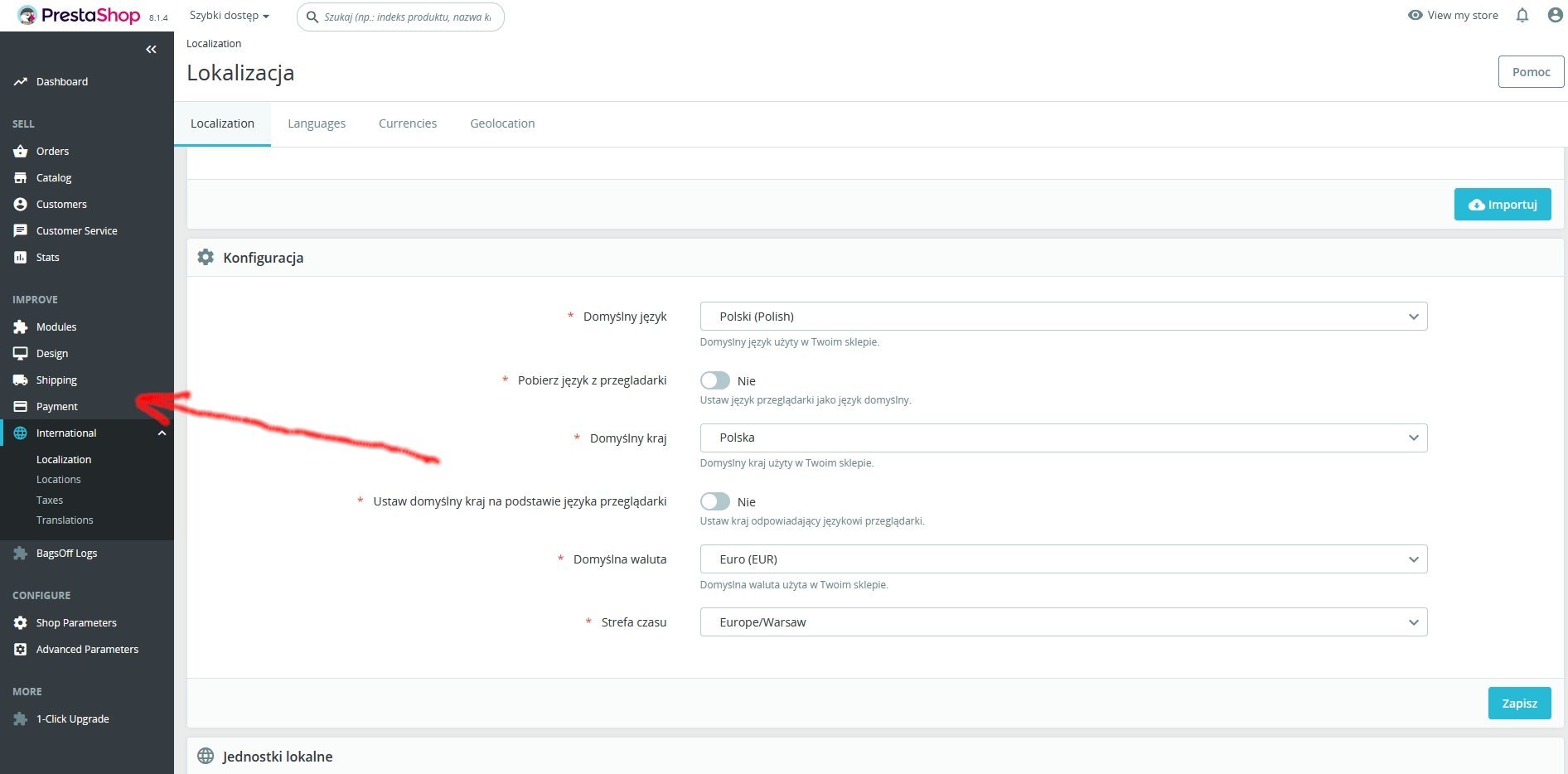Screen dimensions: 1568x774
Task: Click the Customers person icon
Action: tap(21, 205)
